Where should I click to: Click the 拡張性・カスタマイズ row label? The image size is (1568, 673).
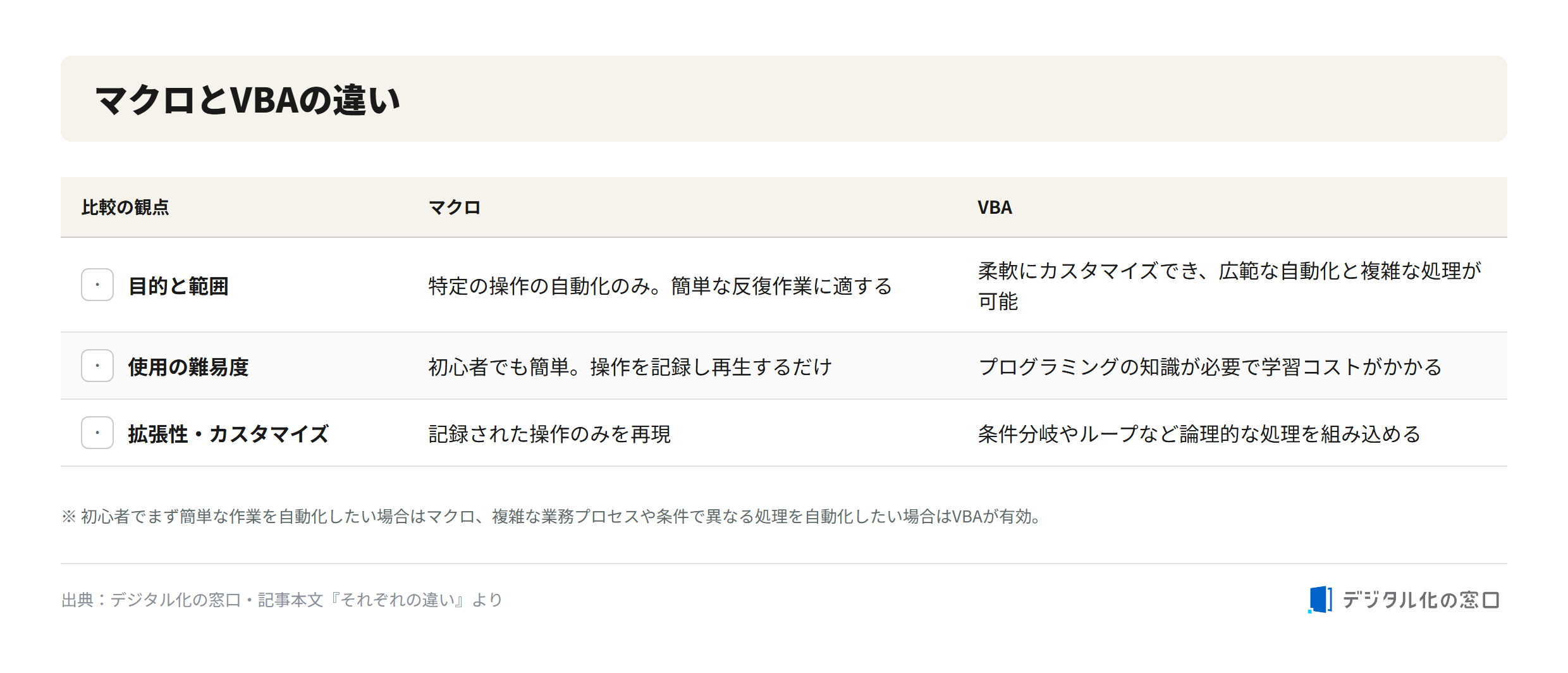pyautogui.click(x=228, y=434)
